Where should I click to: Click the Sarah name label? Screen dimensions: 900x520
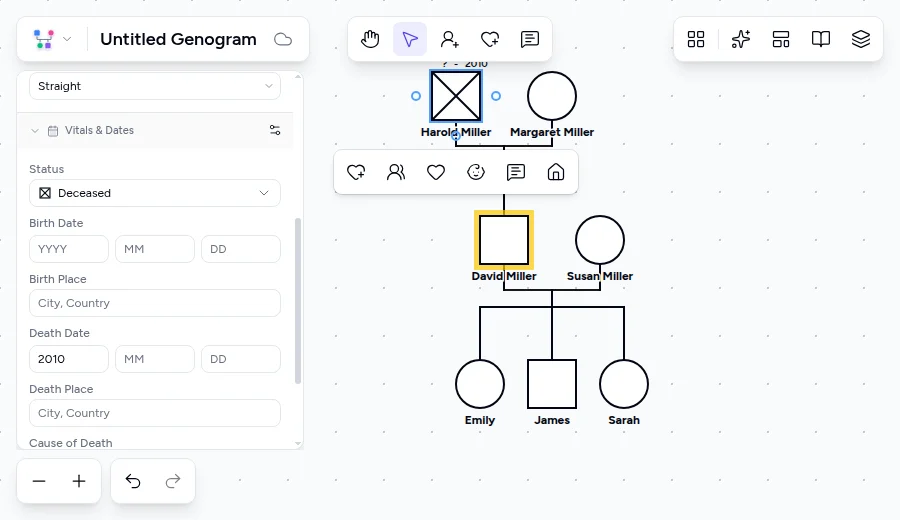tap(624, 420)
